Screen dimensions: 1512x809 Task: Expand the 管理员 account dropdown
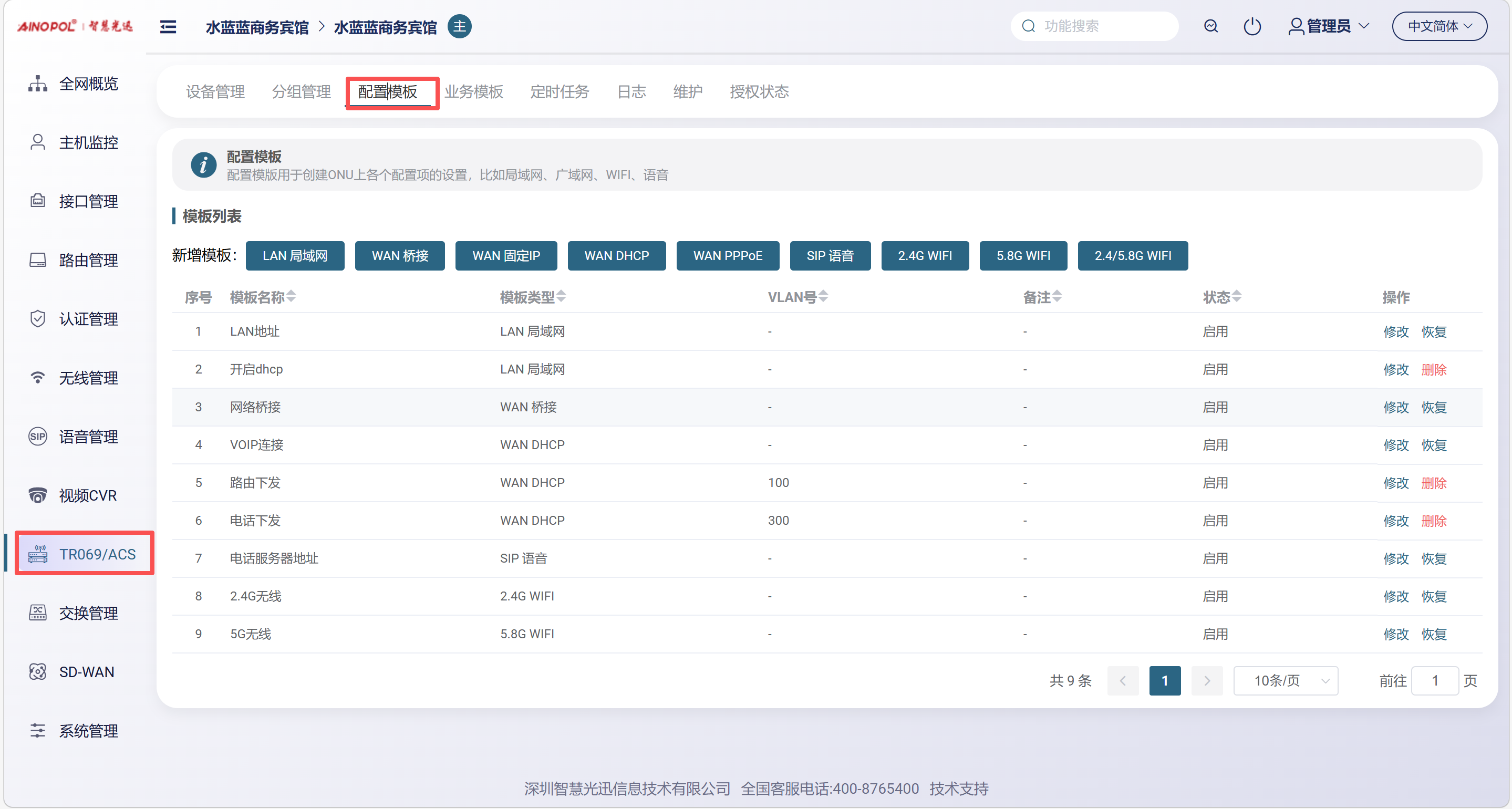point(1329,26)
